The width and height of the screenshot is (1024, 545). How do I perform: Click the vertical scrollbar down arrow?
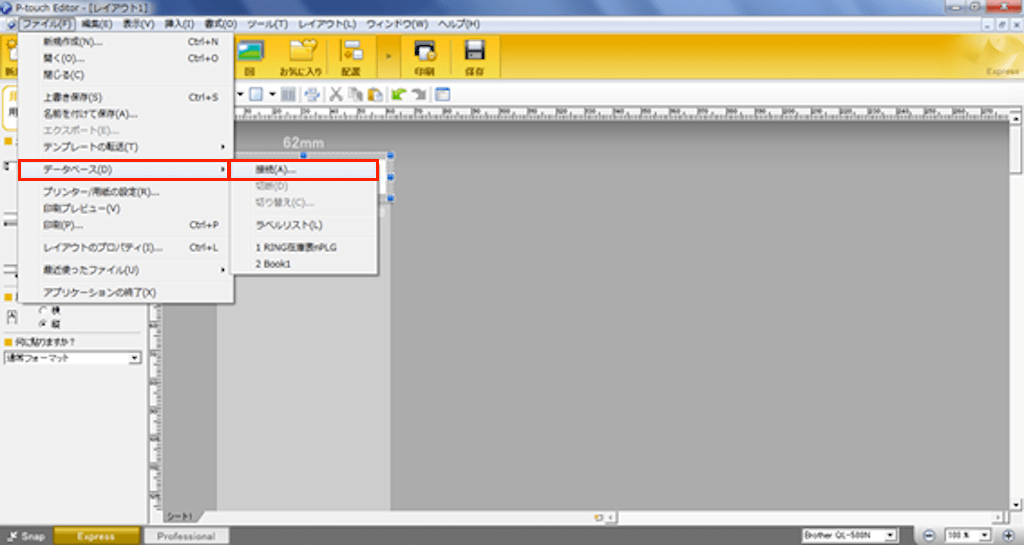[1016, 505]
